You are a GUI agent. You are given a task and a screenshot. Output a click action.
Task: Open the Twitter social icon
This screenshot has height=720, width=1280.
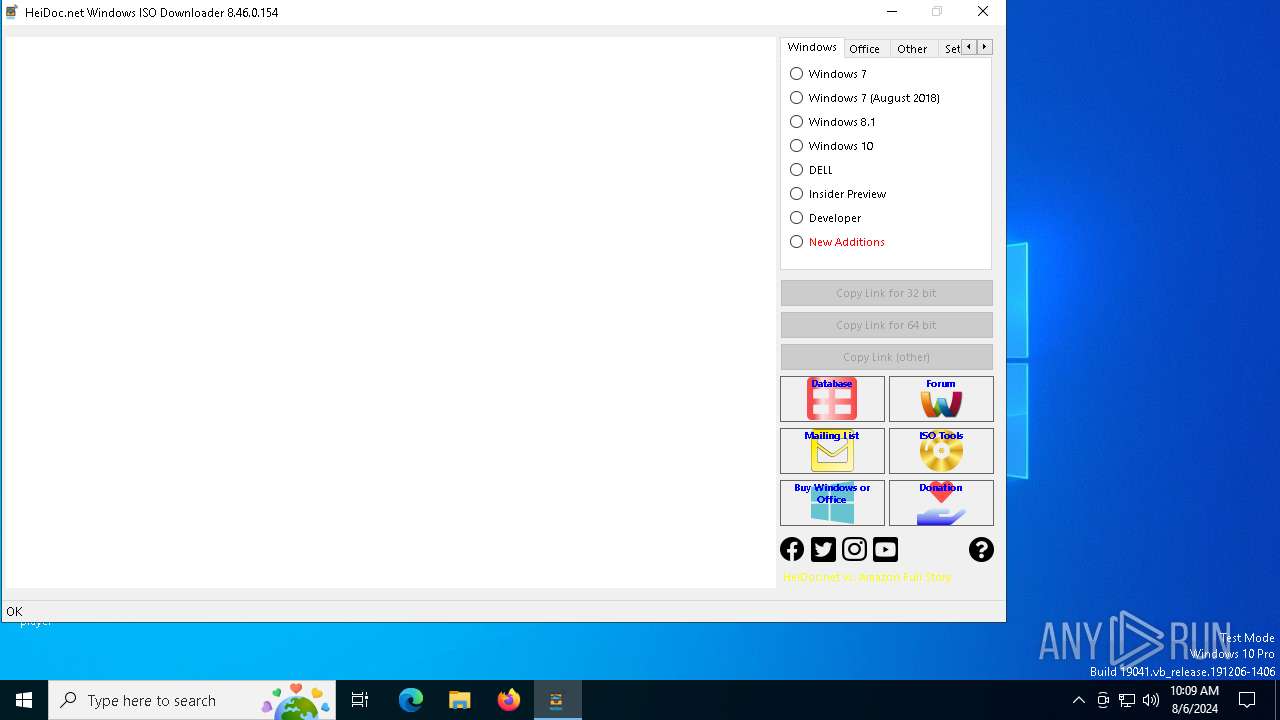point(823,549)
